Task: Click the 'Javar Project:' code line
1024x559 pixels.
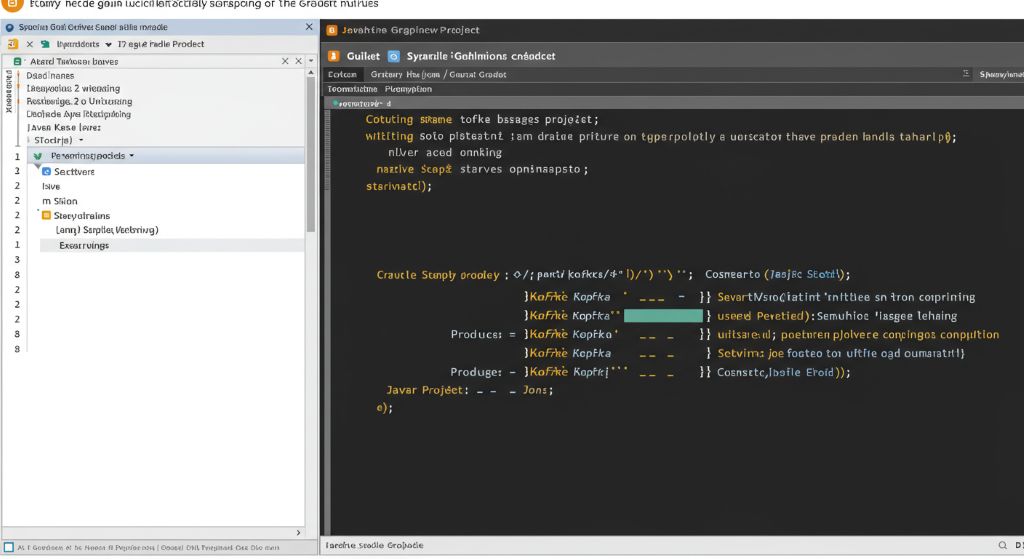Action: coord(470,390)
